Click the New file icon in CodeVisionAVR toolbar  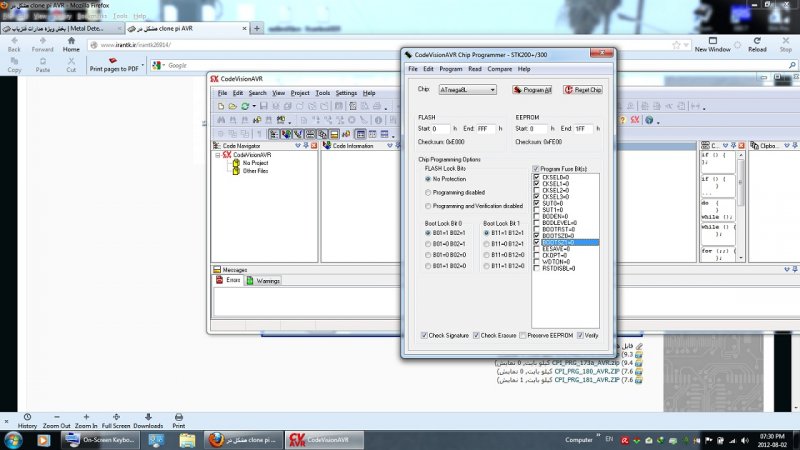click(x=220, y=106)
